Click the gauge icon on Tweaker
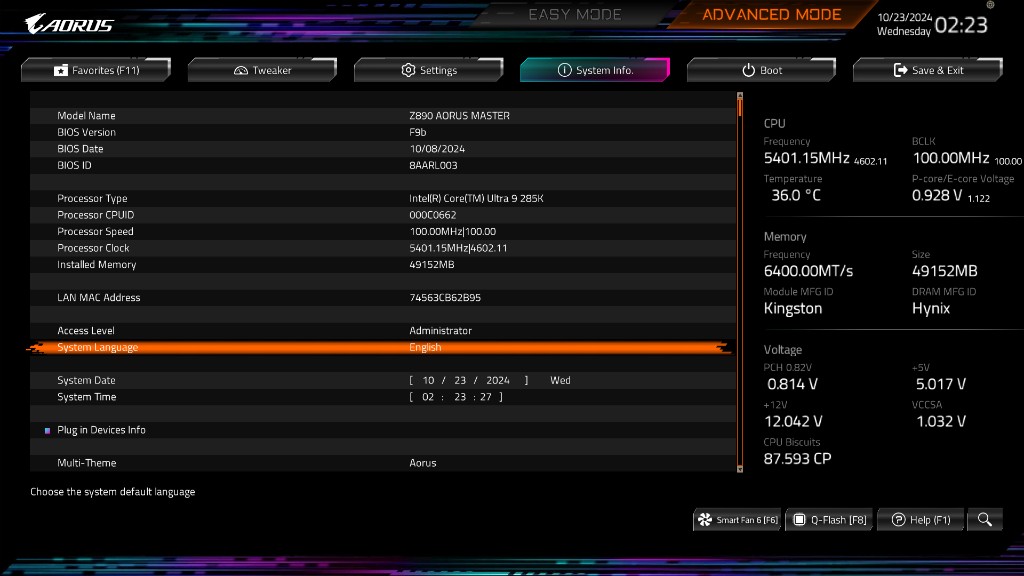This screenshot has height=576, width=1024. coord(241,70)
